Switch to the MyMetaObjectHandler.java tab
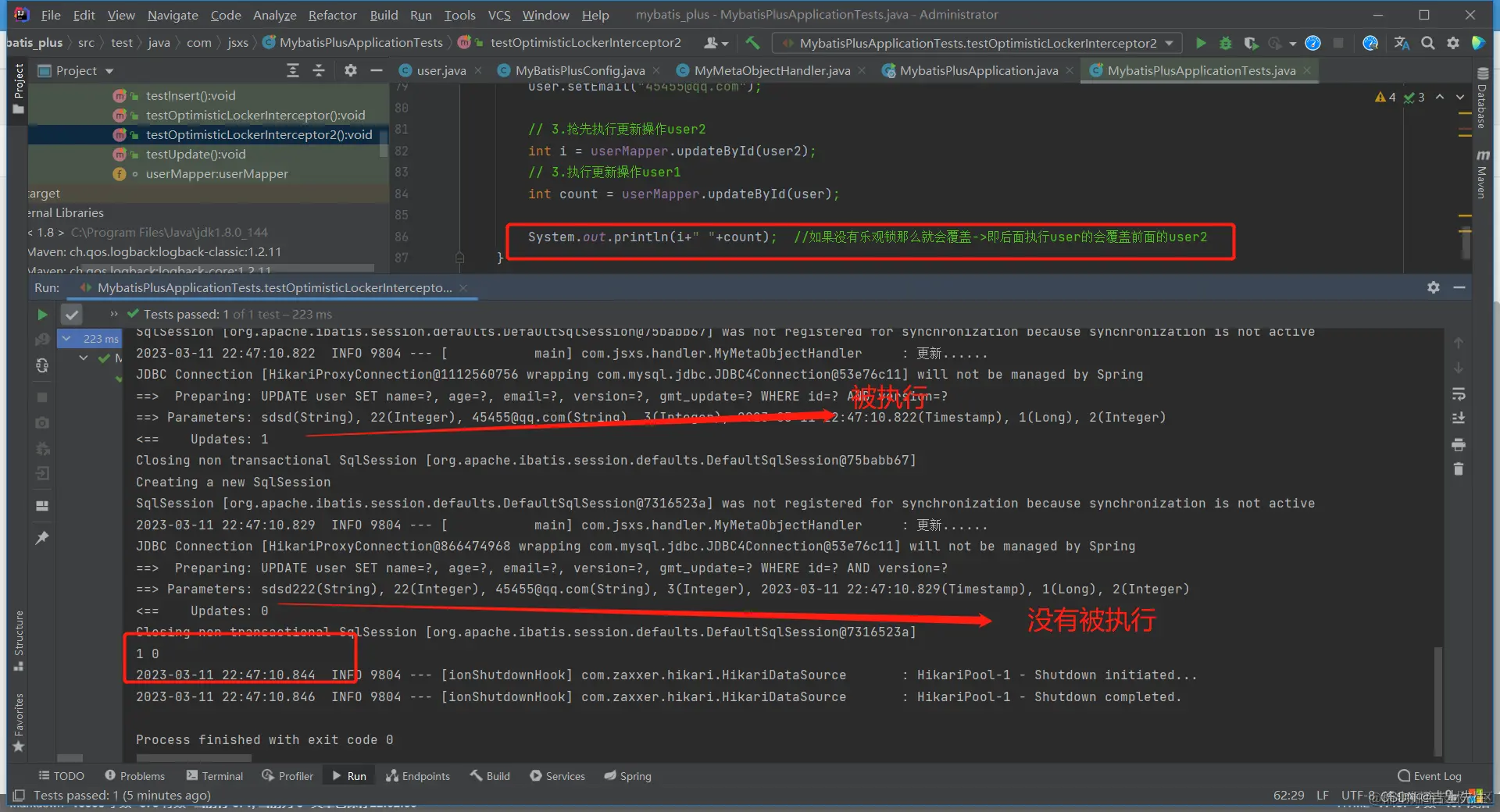Image resolution: width=1500 pixels, height=812 pixels. pos(772,70)
